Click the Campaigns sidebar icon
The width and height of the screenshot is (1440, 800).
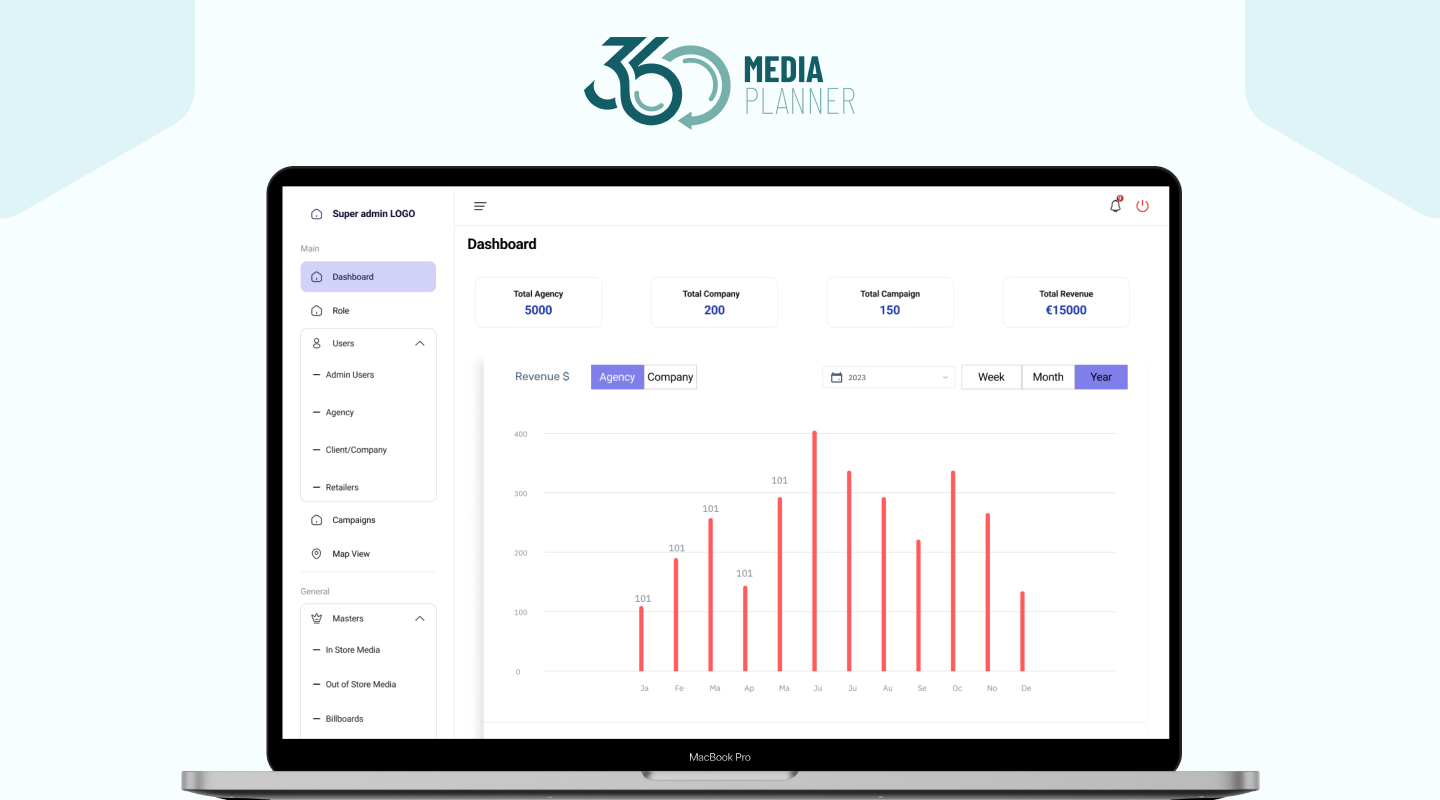pos(316,520)
